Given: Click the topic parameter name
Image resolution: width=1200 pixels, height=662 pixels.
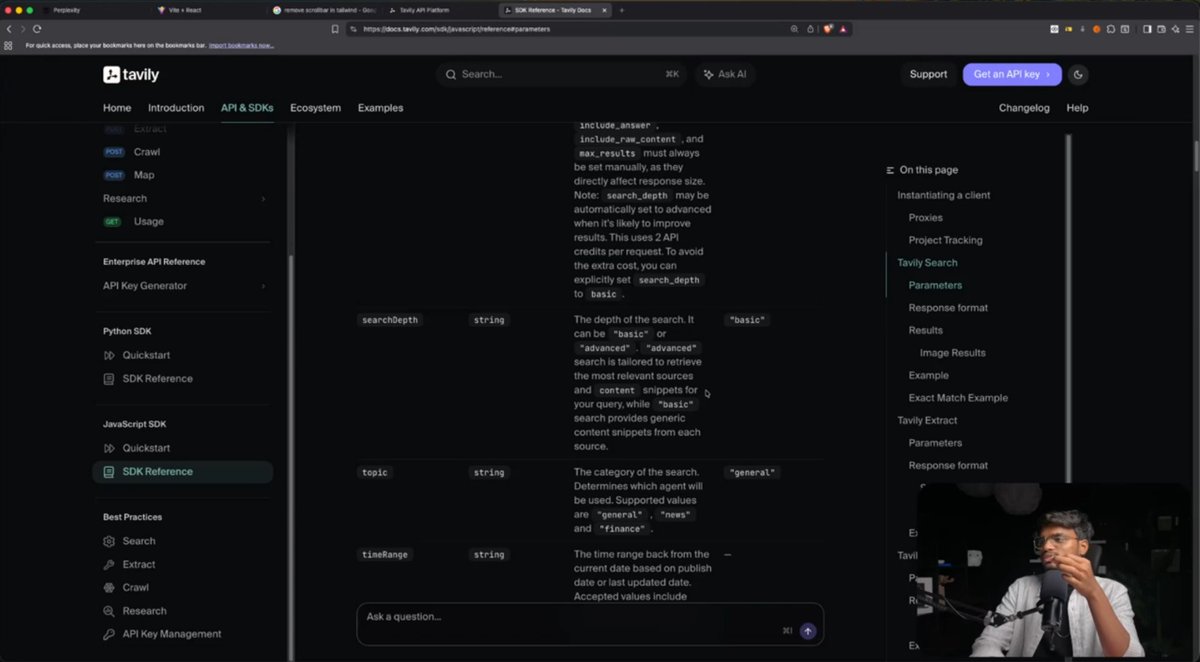Looking at the screenshot, I should point(374,472).
